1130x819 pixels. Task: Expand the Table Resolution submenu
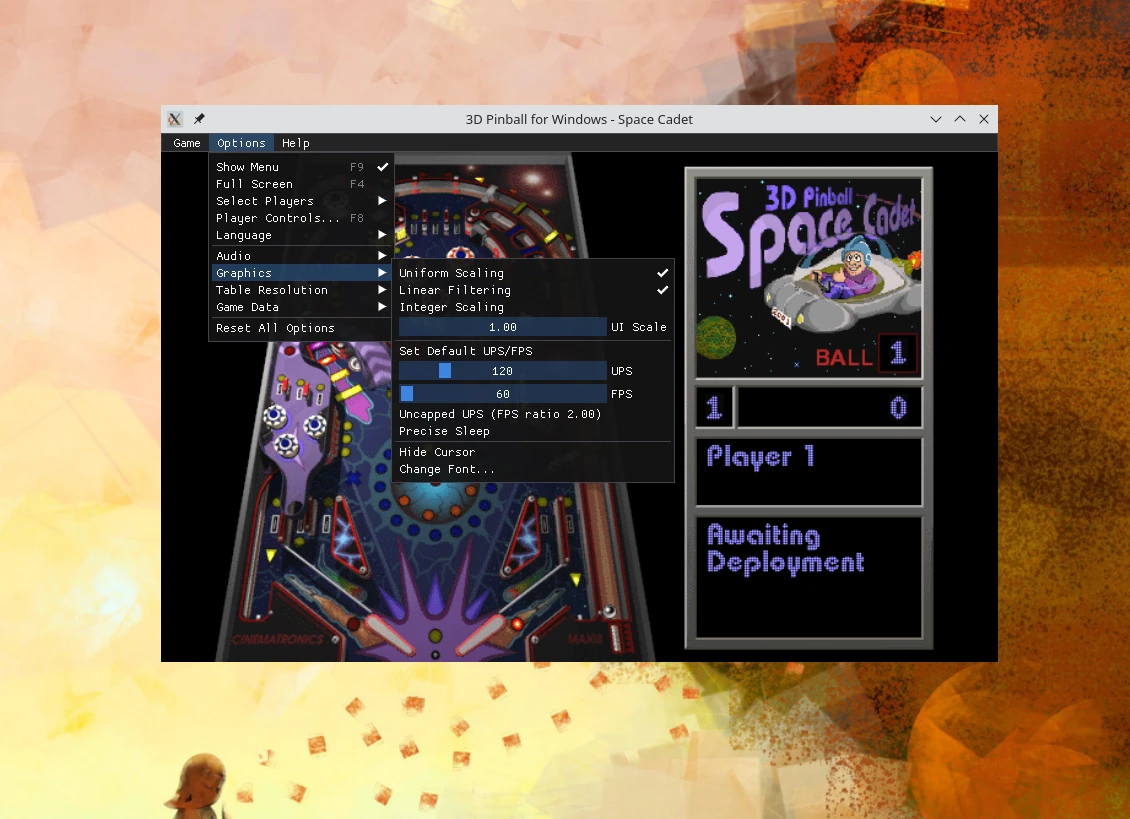[301, 290]
